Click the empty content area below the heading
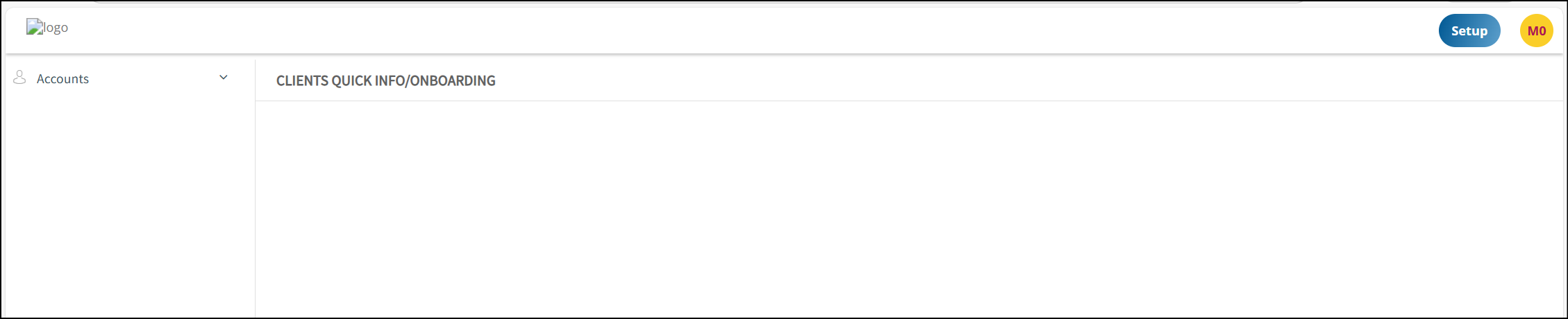 click(909, 209)
